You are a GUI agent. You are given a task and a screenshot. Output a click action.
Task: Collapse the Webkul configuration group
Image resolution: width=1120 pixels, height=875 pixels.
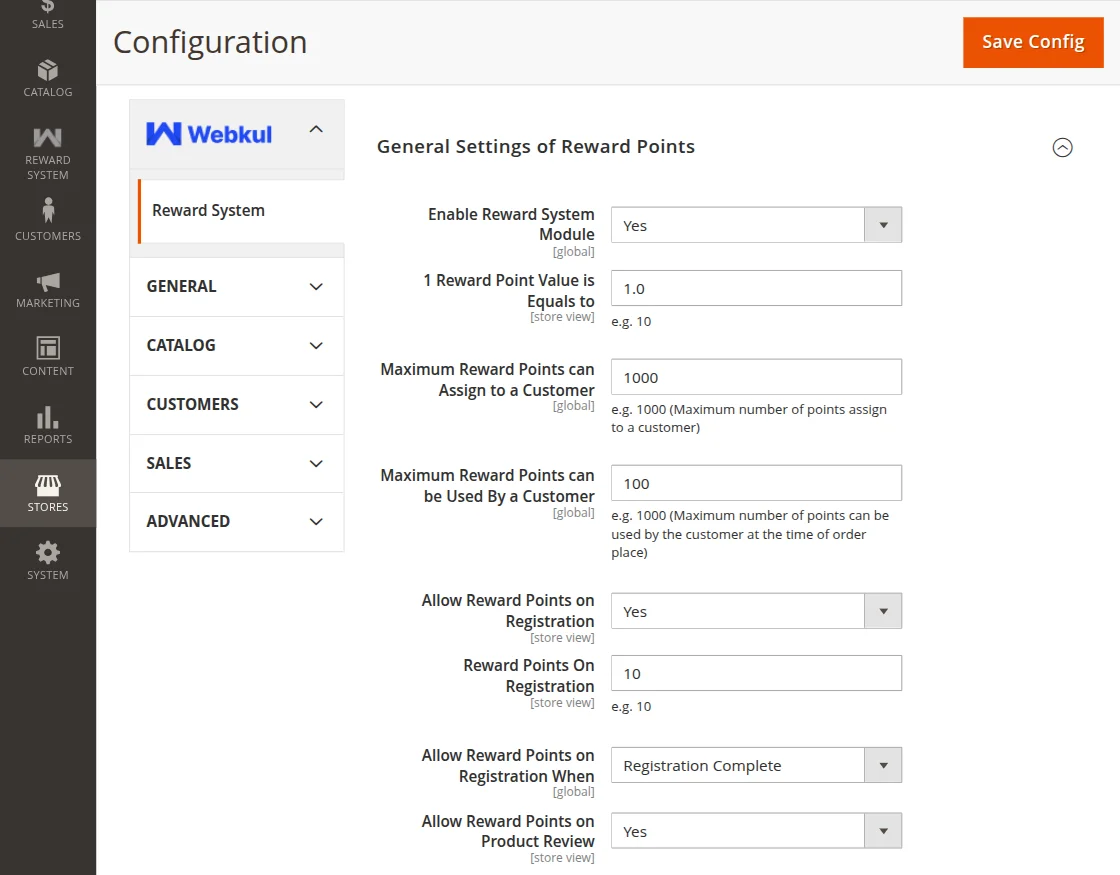pyautogui.click(x=316, y=129)
